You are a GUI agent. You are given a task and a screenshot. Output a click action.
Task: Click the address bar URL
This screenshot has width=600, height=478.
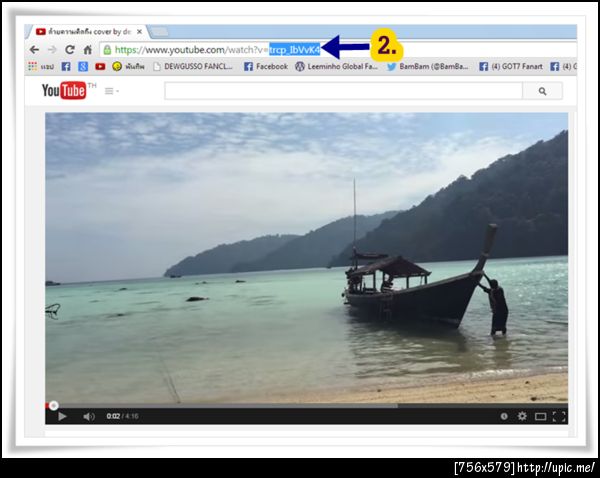point(217,50)
